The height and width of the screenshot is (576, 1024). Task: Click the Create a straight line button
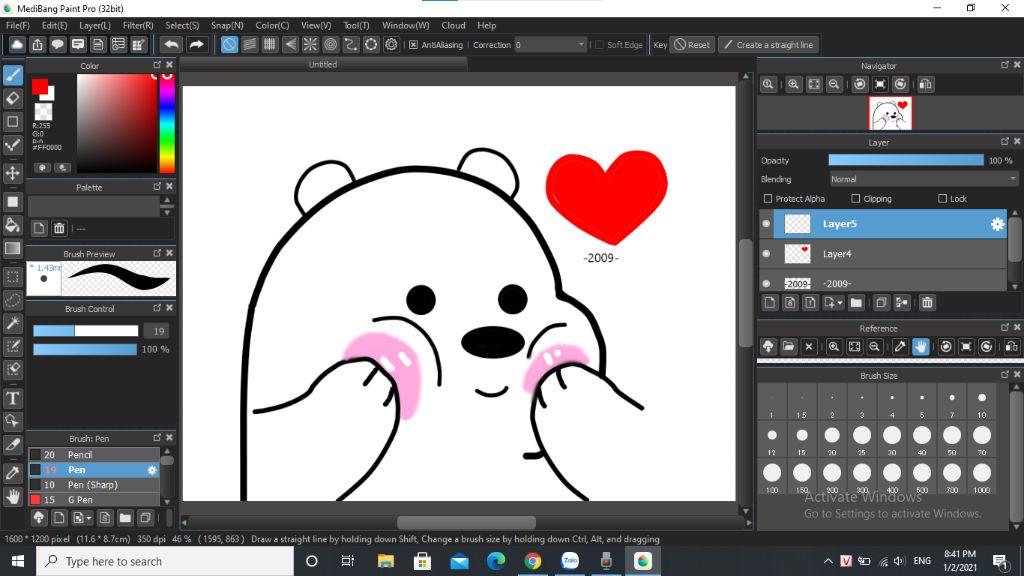point(768,45)
